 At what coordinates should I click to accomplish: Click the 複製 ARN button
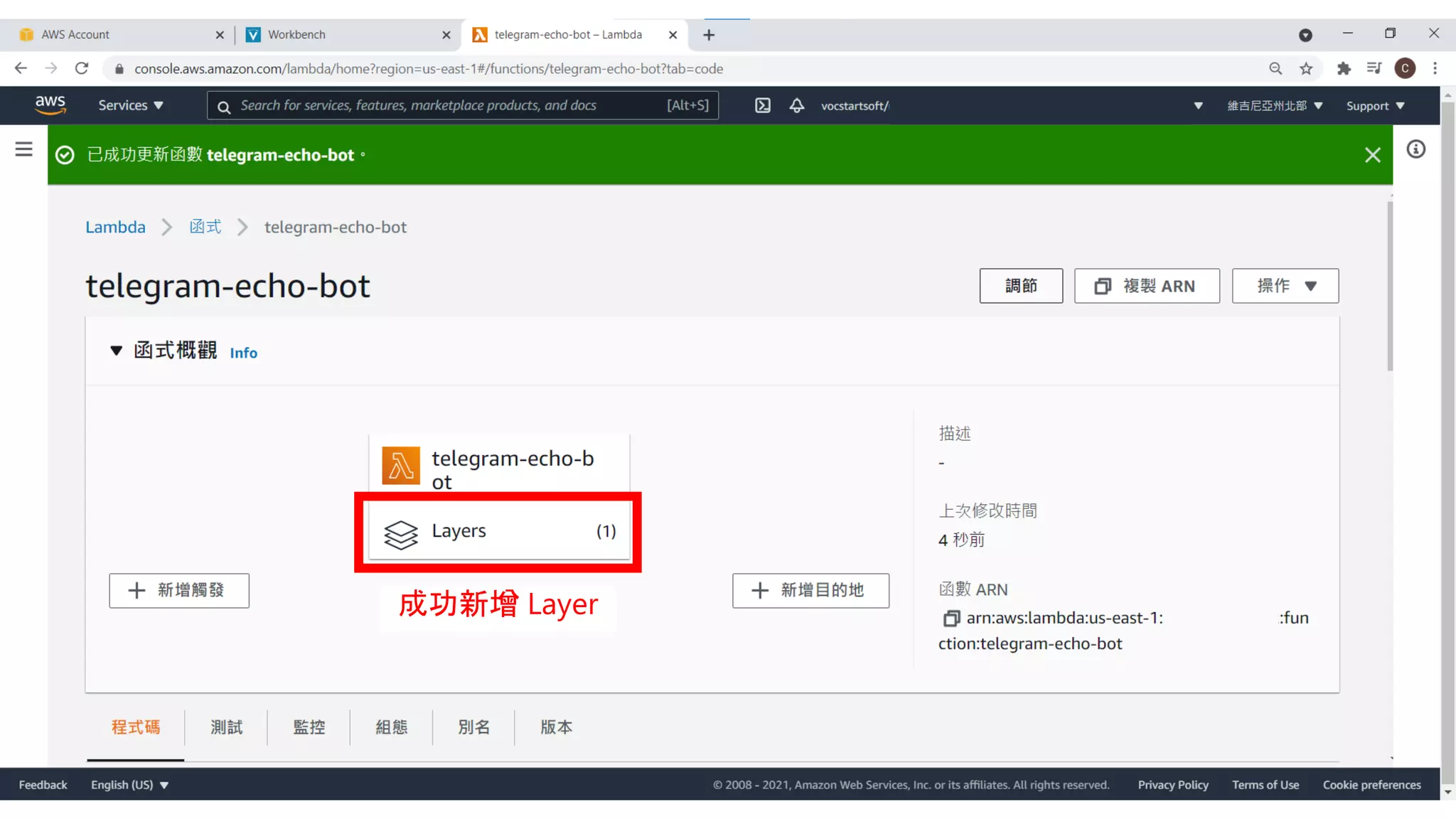point(1147,286)
